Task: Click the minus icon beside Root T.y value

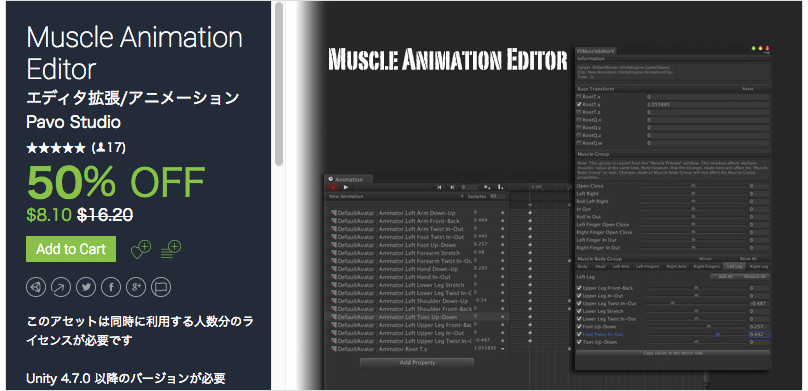Action: coord(502,349)
